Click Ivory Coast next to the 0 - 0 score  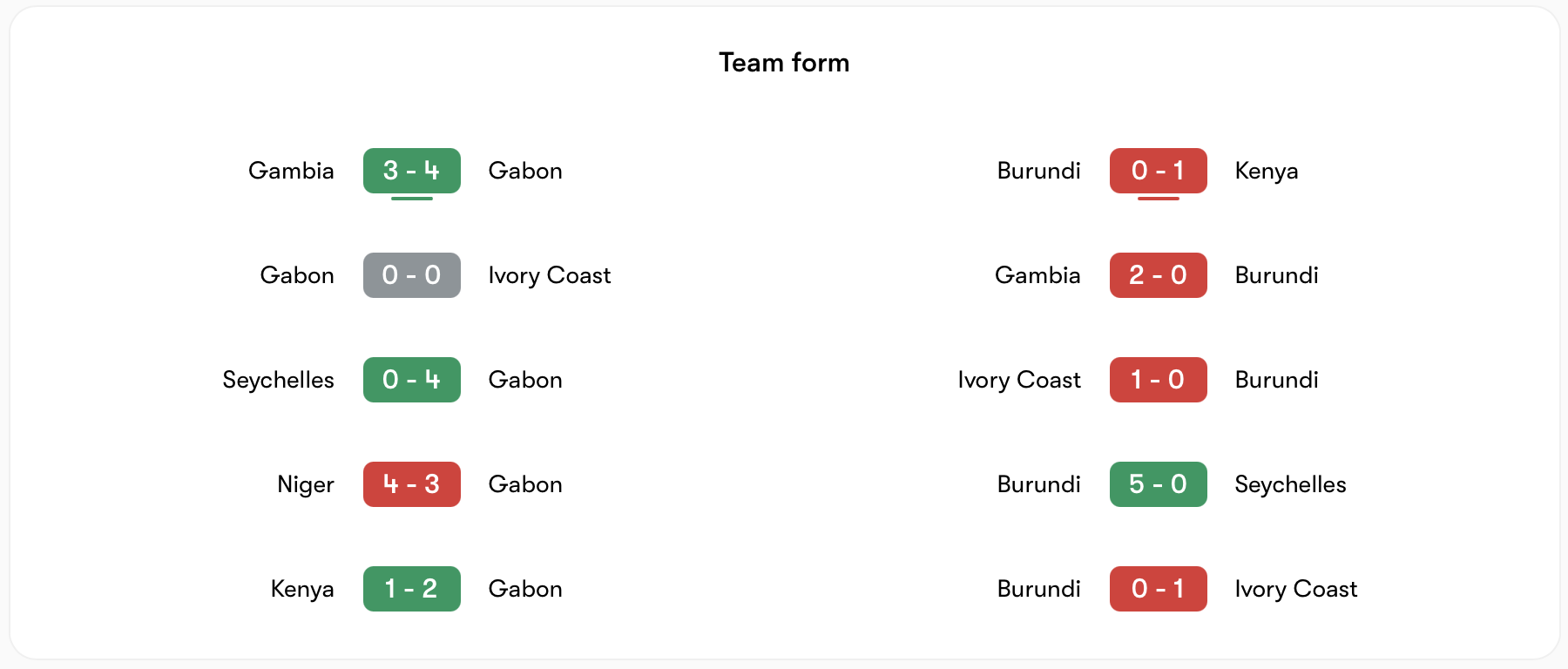[549, 275]
